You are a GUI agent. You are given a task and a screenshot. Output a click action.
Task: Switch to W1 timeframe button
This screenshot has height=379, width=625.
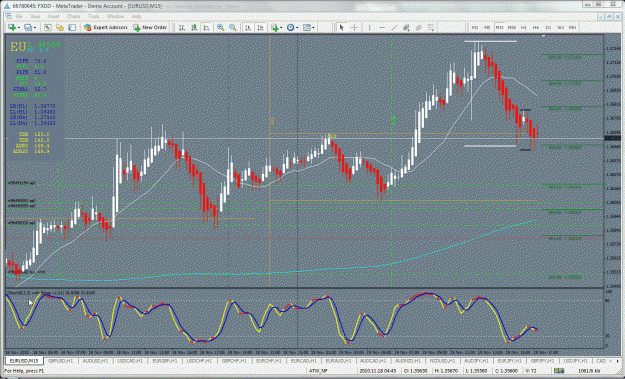pyautogui.click(x=561, y=27)
